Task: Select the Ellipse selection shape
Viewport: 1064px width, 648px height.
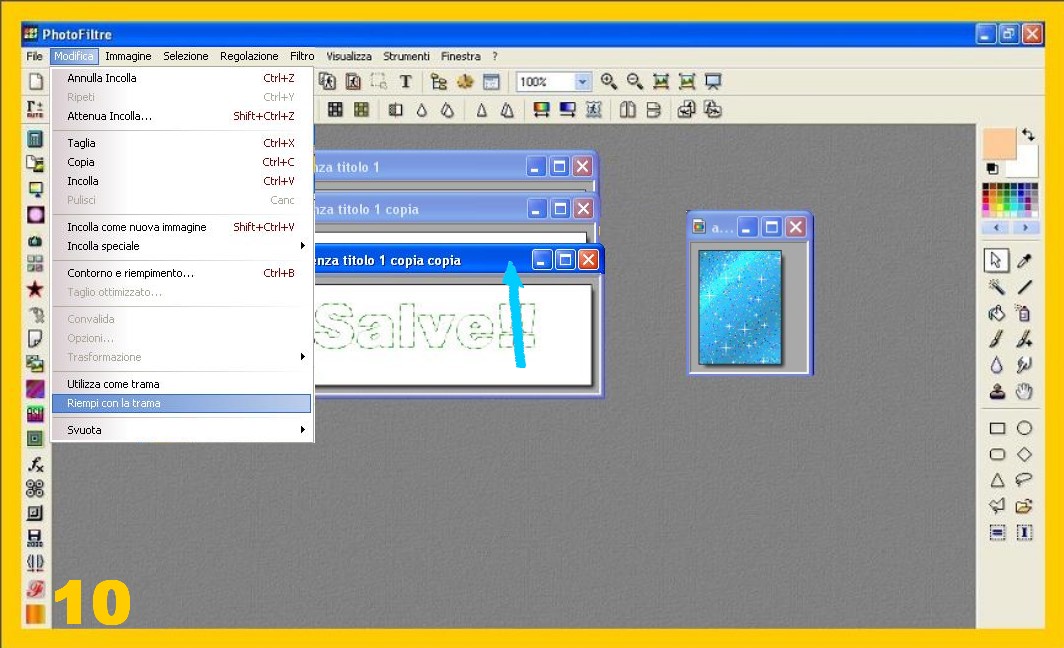Action: (1024, 428)
